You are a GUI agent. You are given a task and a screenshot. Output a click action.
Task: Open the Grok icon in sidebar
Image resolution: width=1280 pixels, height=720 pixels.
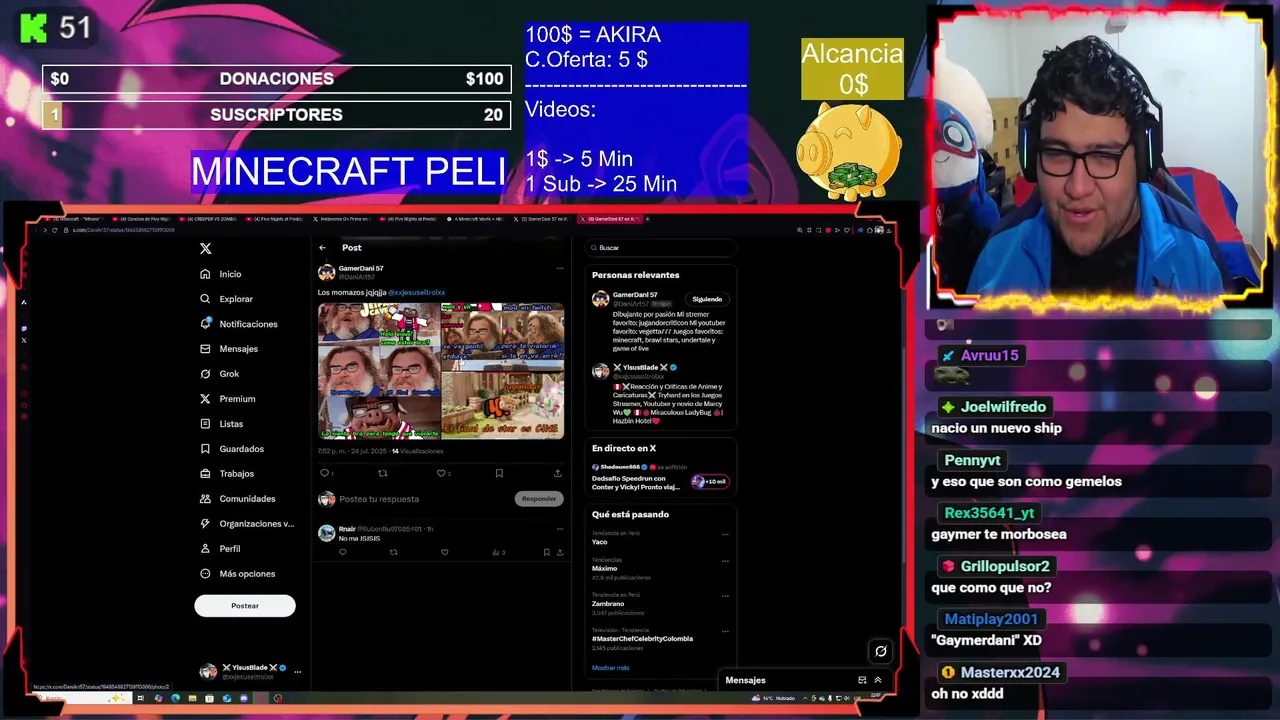tap(205, 374)
